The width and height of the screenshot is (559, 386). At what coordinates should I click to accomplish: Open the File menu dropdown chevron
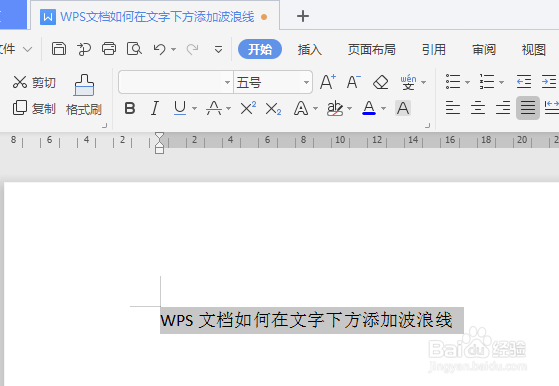[x=27, y=49]
